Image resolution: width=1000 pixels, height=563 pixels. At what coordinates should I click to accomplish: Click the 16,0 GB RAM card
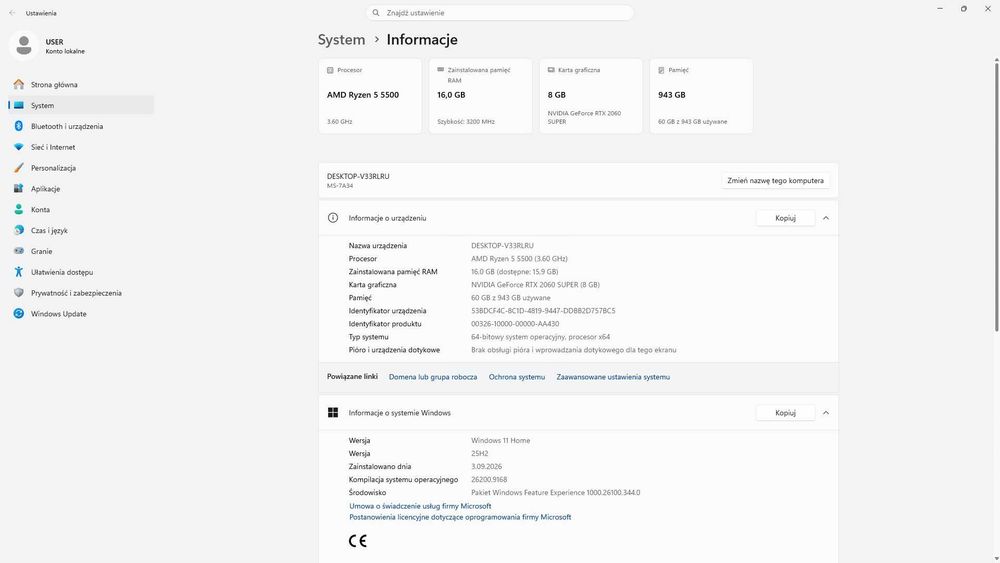point(480,96)
